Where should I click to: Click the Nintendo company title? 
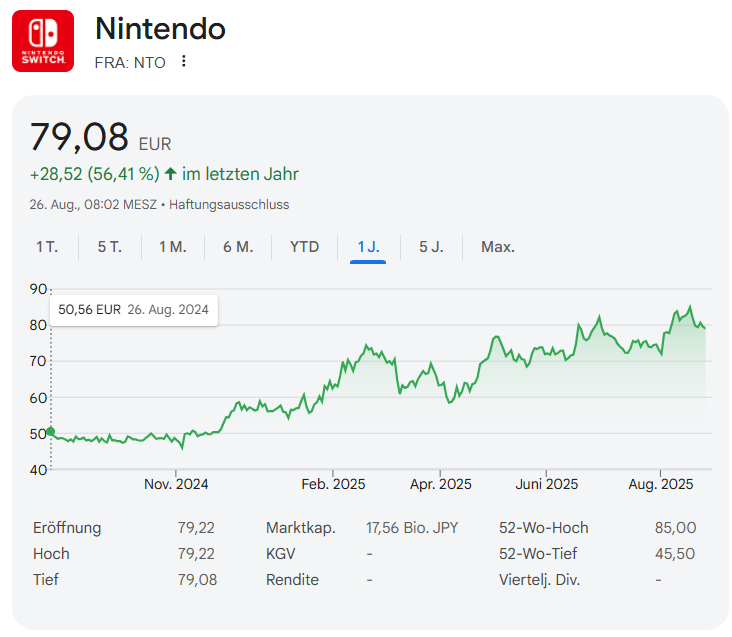click(x=160, y=29)
